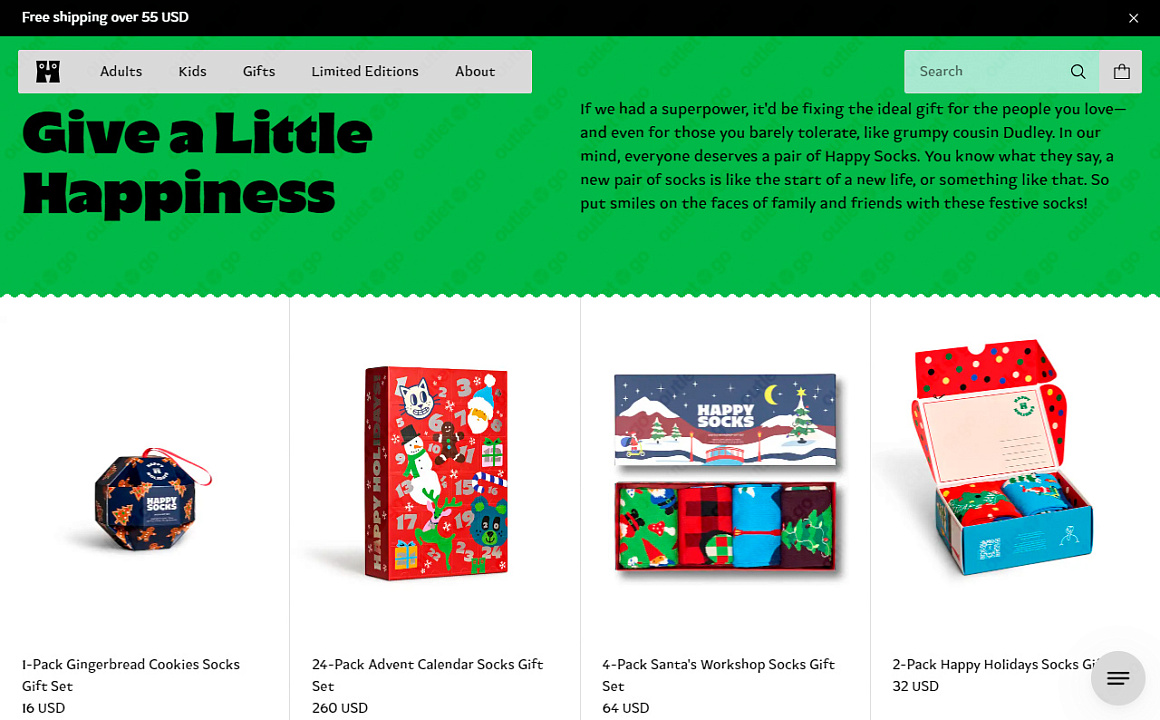The width and height of the screenshot is (1160, 720).
Task: Open the shopping bag icon
Action: coord(1122,72)
